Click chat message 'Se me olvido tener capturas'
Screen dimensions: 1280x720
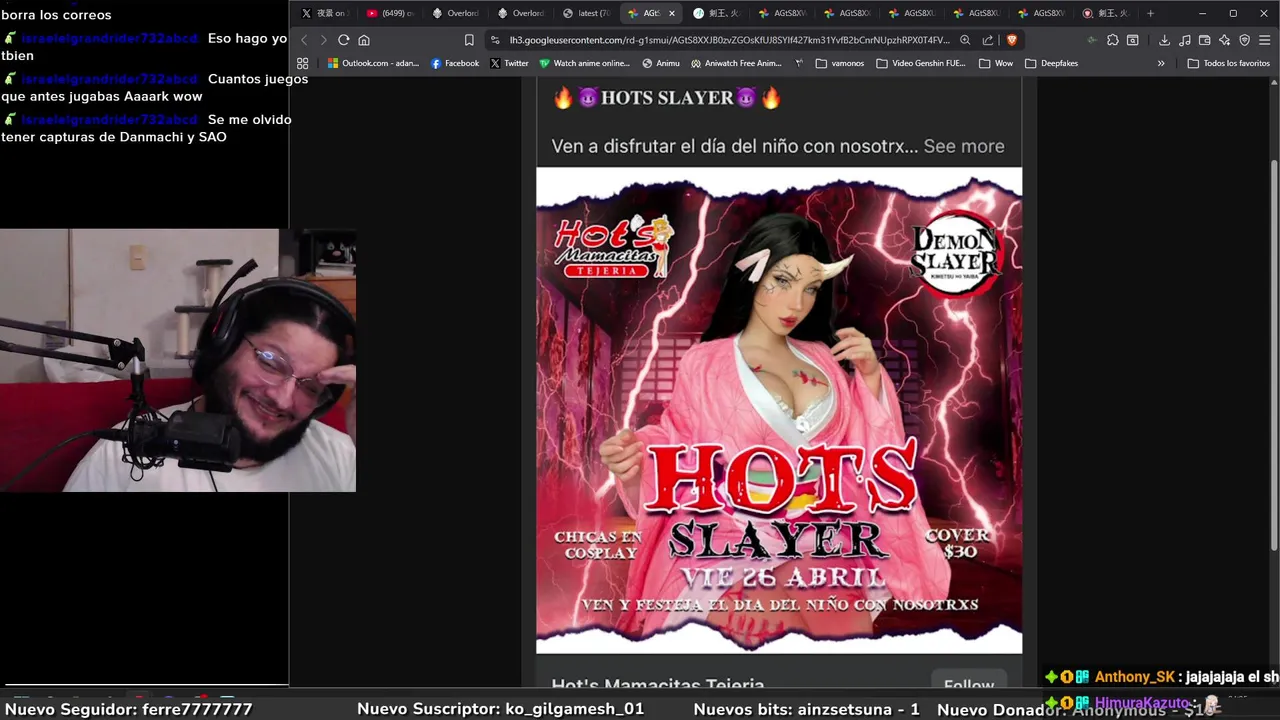[x=146, y=128]
